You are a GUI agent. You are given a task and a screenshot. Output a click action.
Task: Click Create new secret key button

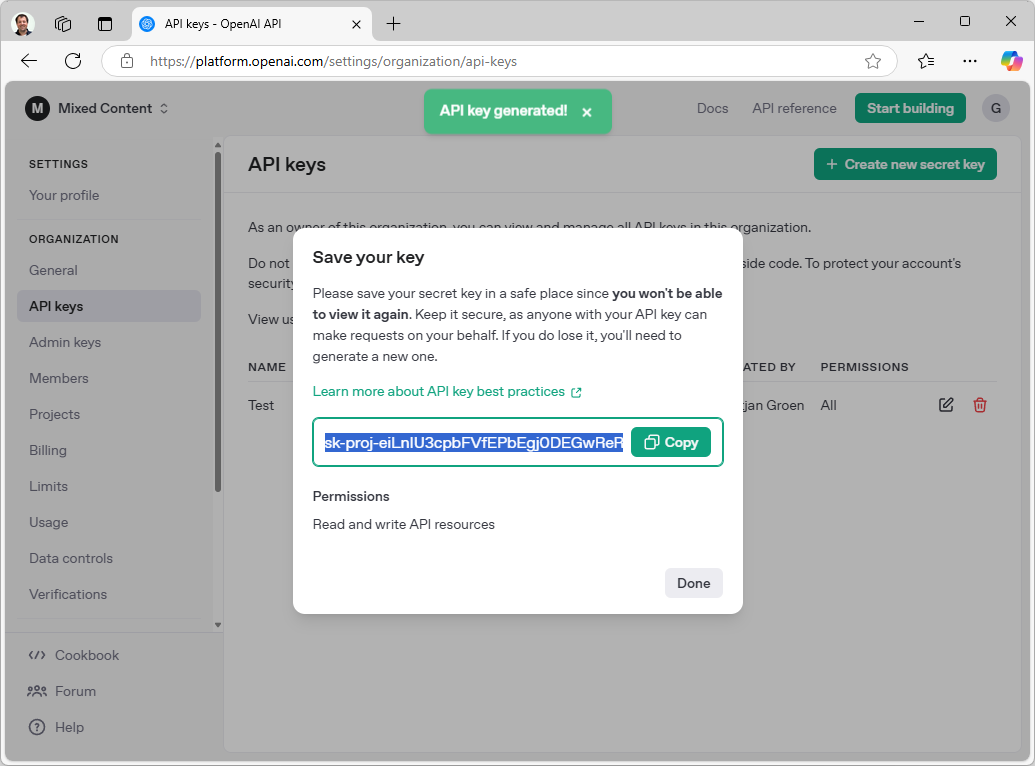(905, 164)
